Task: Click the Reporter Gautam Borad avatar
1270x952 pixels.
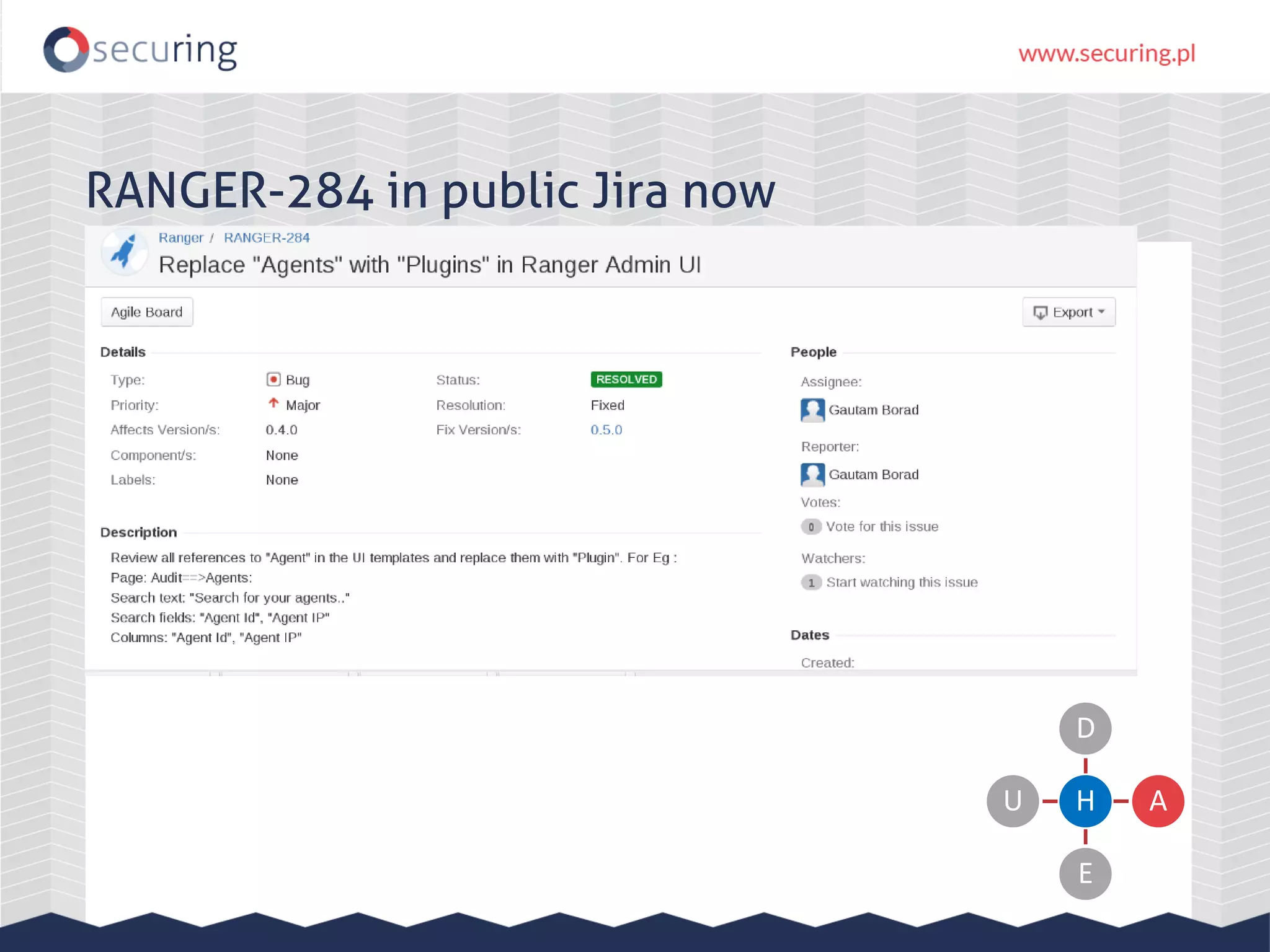Action: pos(812,475)
